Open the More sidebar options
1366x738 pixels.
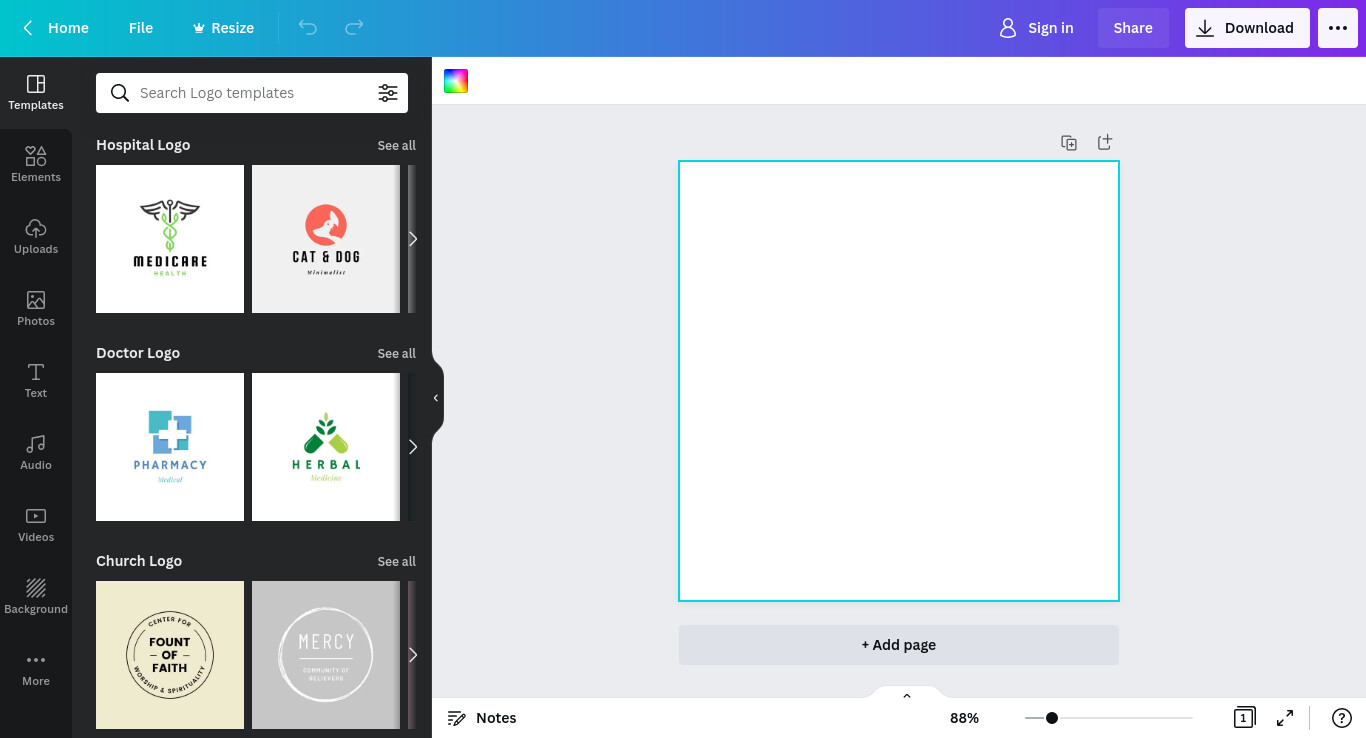pos(36,669)
